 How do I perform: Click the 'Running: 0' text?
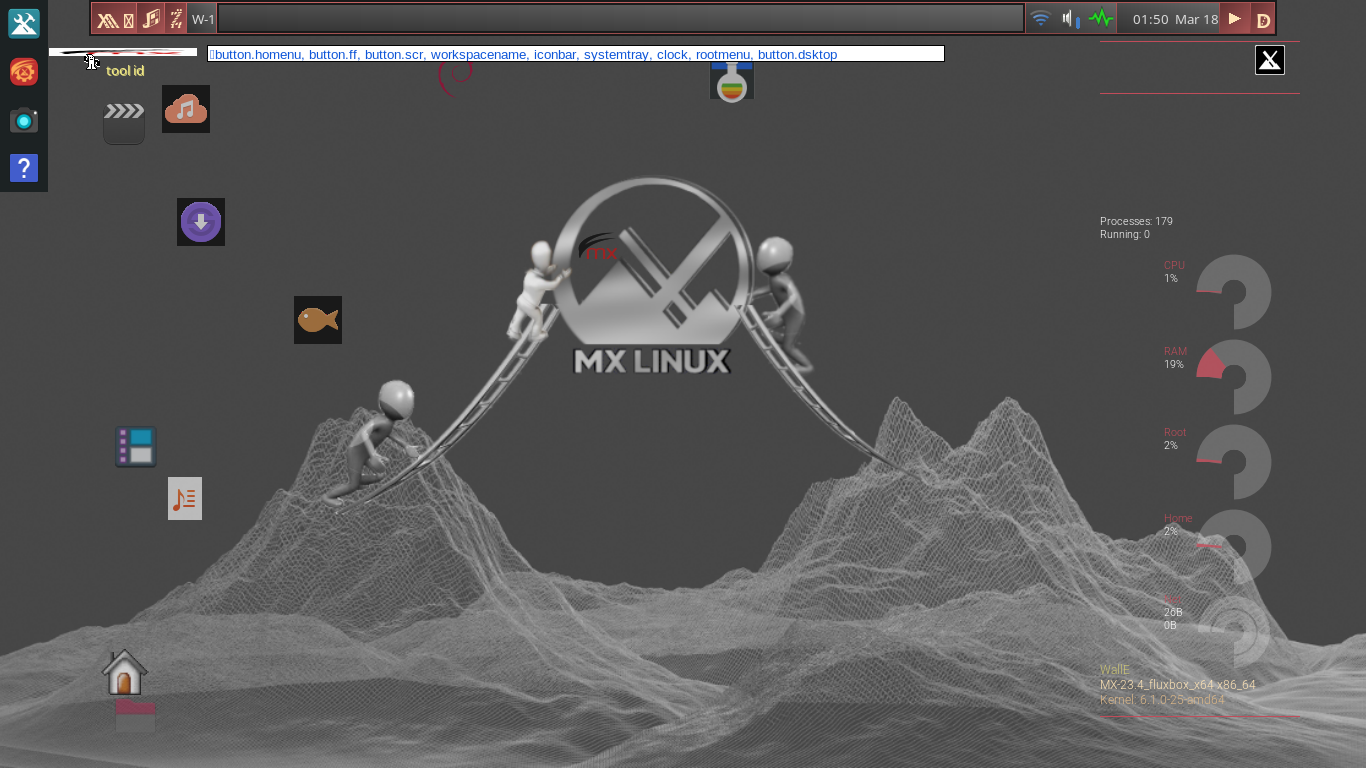[1125, 234]
